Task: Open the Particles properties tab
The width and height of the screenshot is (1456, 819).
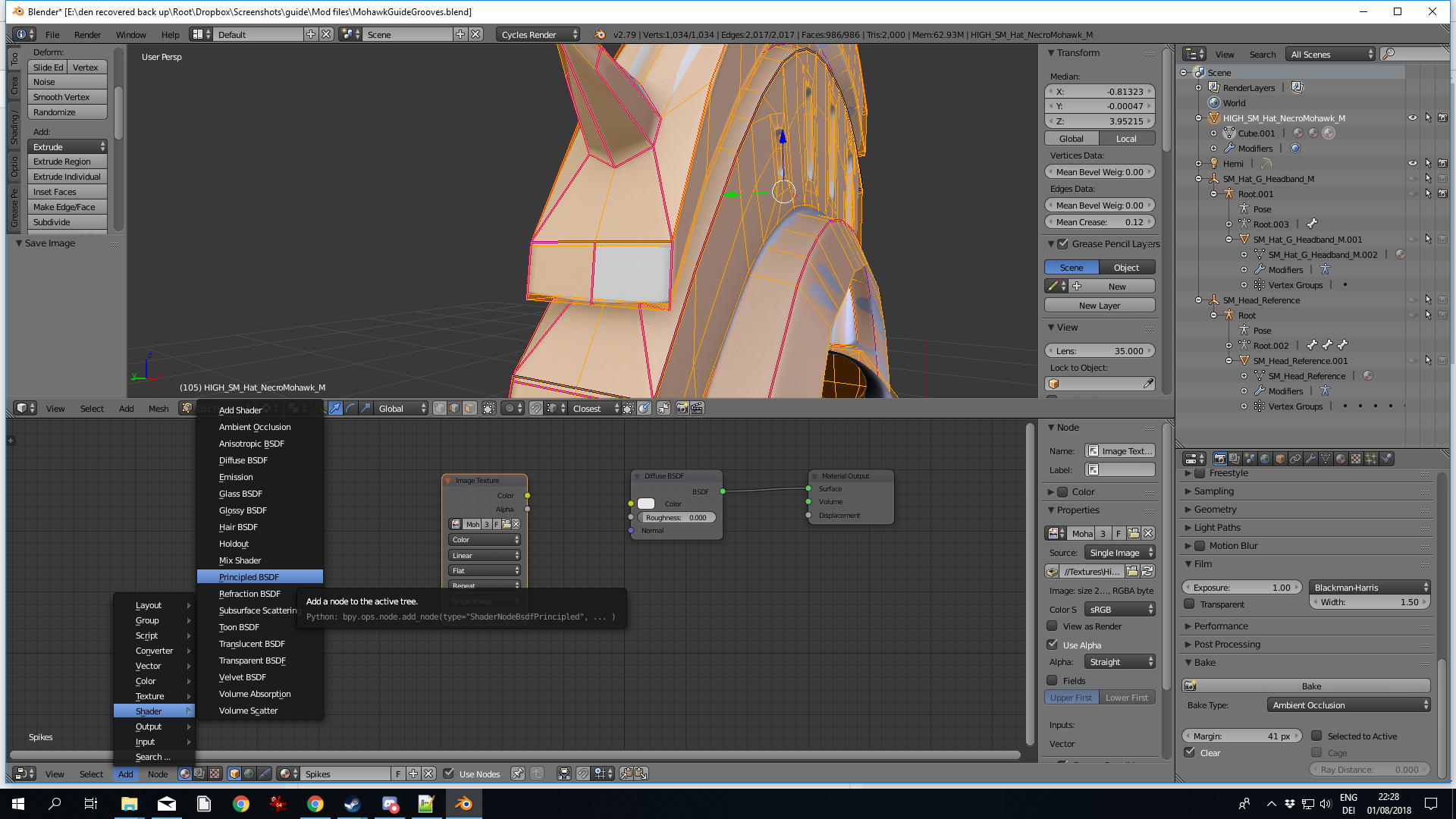Action: click(x=1371, y=459)
